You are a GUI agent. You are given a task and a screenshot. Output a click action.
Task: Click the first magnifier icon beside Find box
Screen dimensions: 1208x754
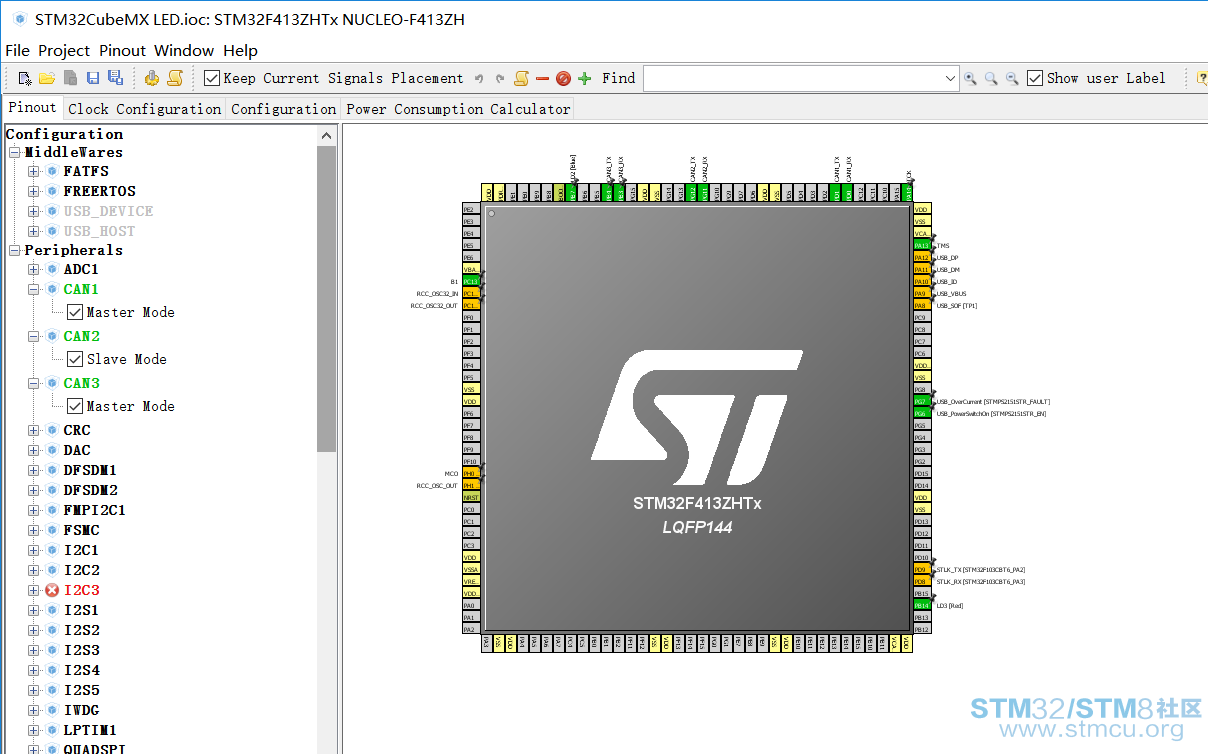click(970, 78)
